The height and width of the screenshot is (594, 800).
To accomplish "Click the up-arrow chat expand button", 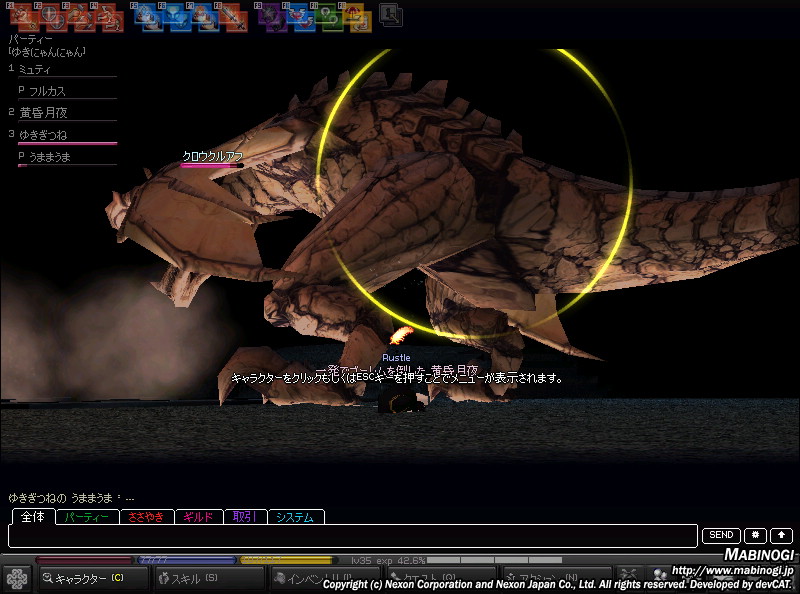I will (781, 535).
